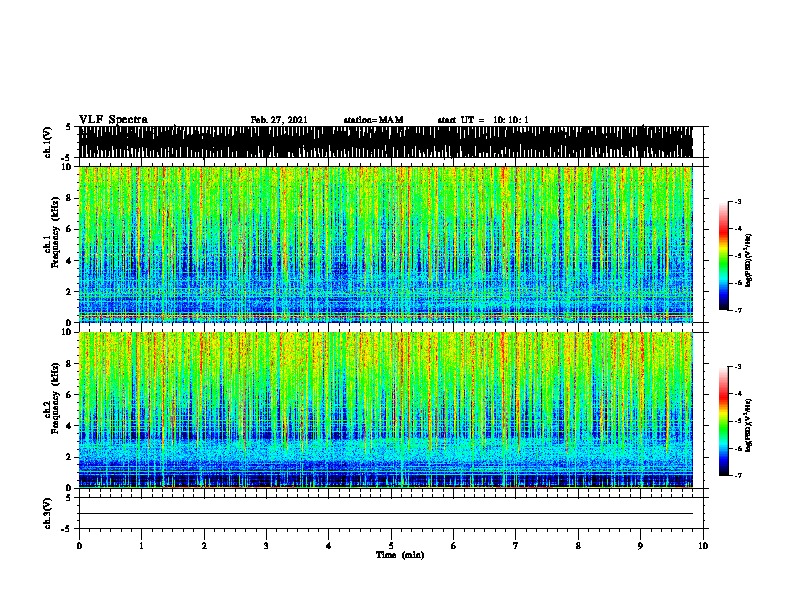
Task: Click the "Time (min)" axis title
Action: [x=400, y=555]
